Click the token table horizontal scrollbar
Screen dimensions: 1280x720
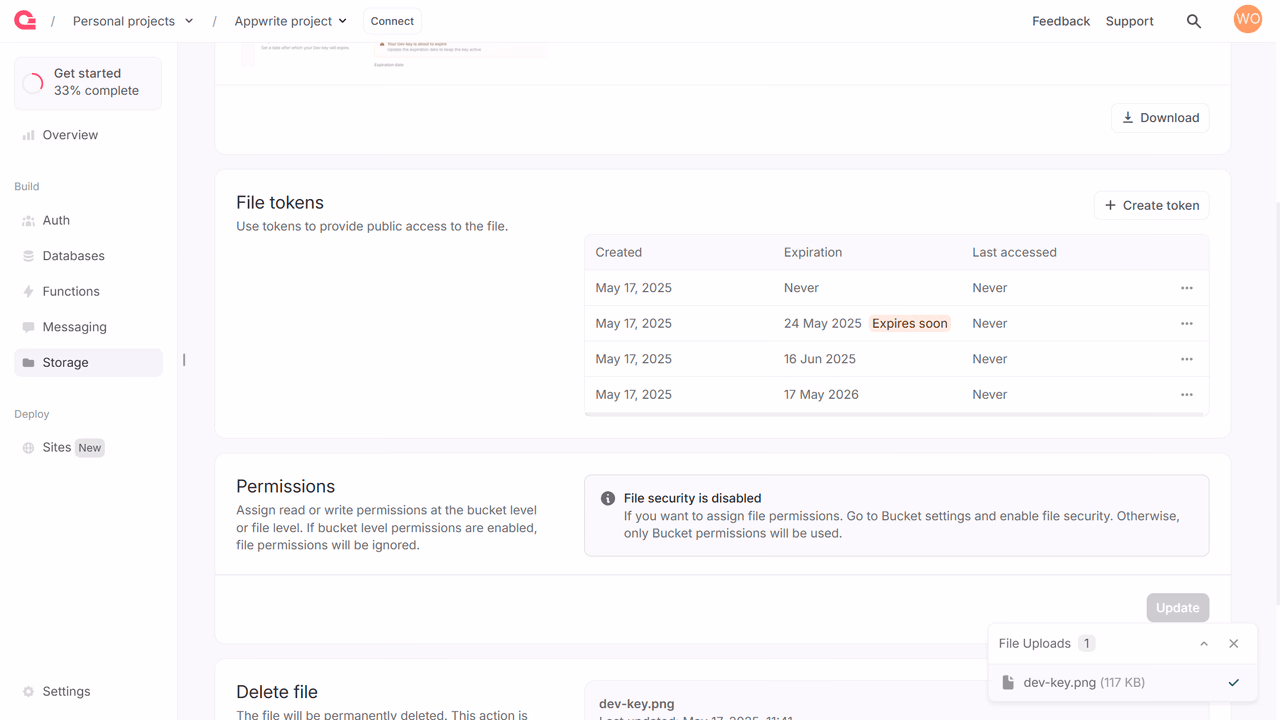click(896, 414)
